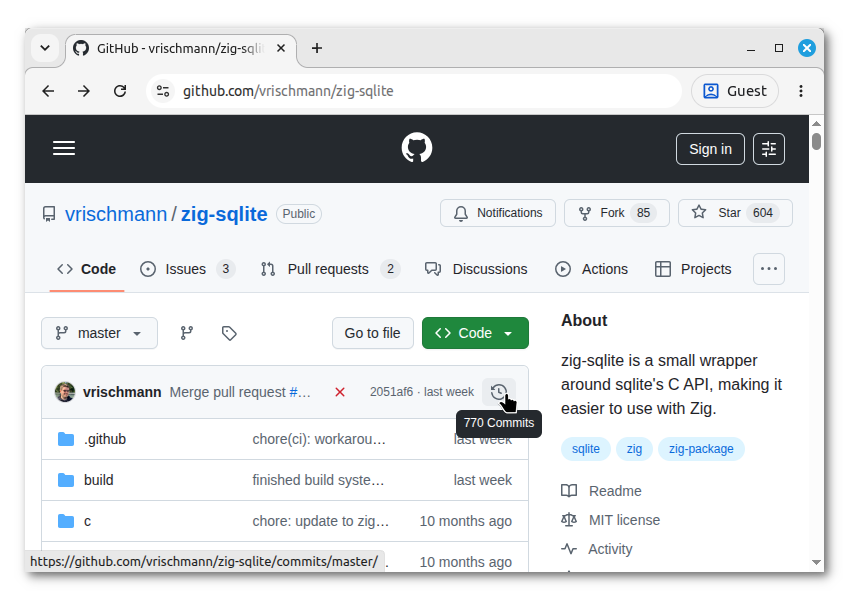
Task: Open vrischmann owner link
Action: pyautogui.click(x=116, y=214)
